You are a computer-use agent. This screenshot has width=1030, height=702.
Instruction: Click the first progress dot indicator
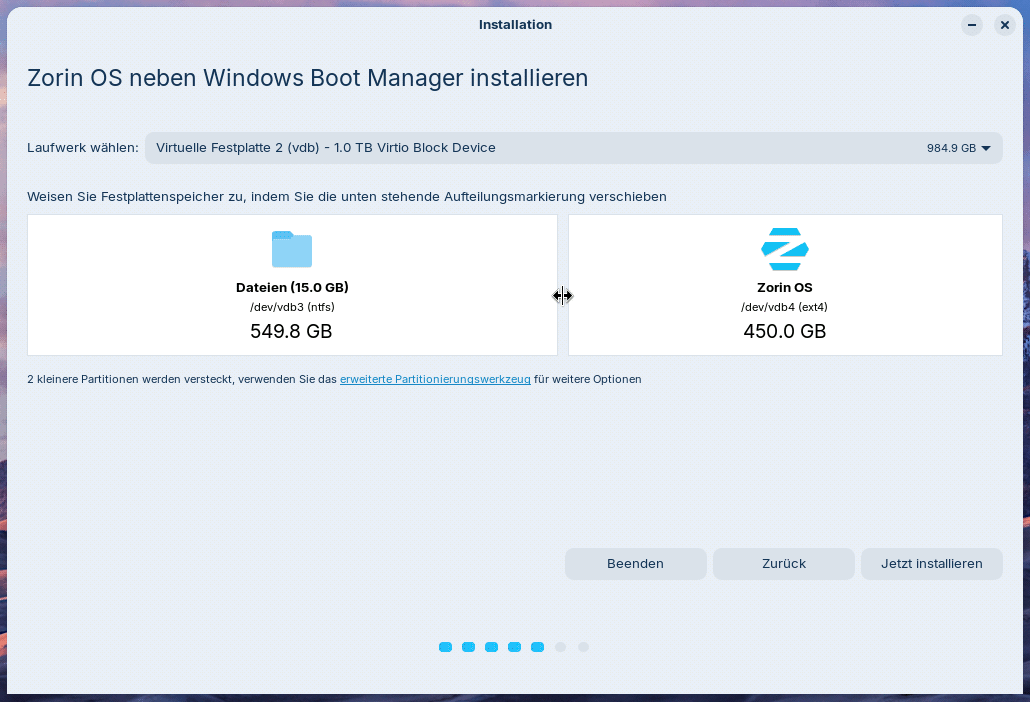tap(445, 647)
